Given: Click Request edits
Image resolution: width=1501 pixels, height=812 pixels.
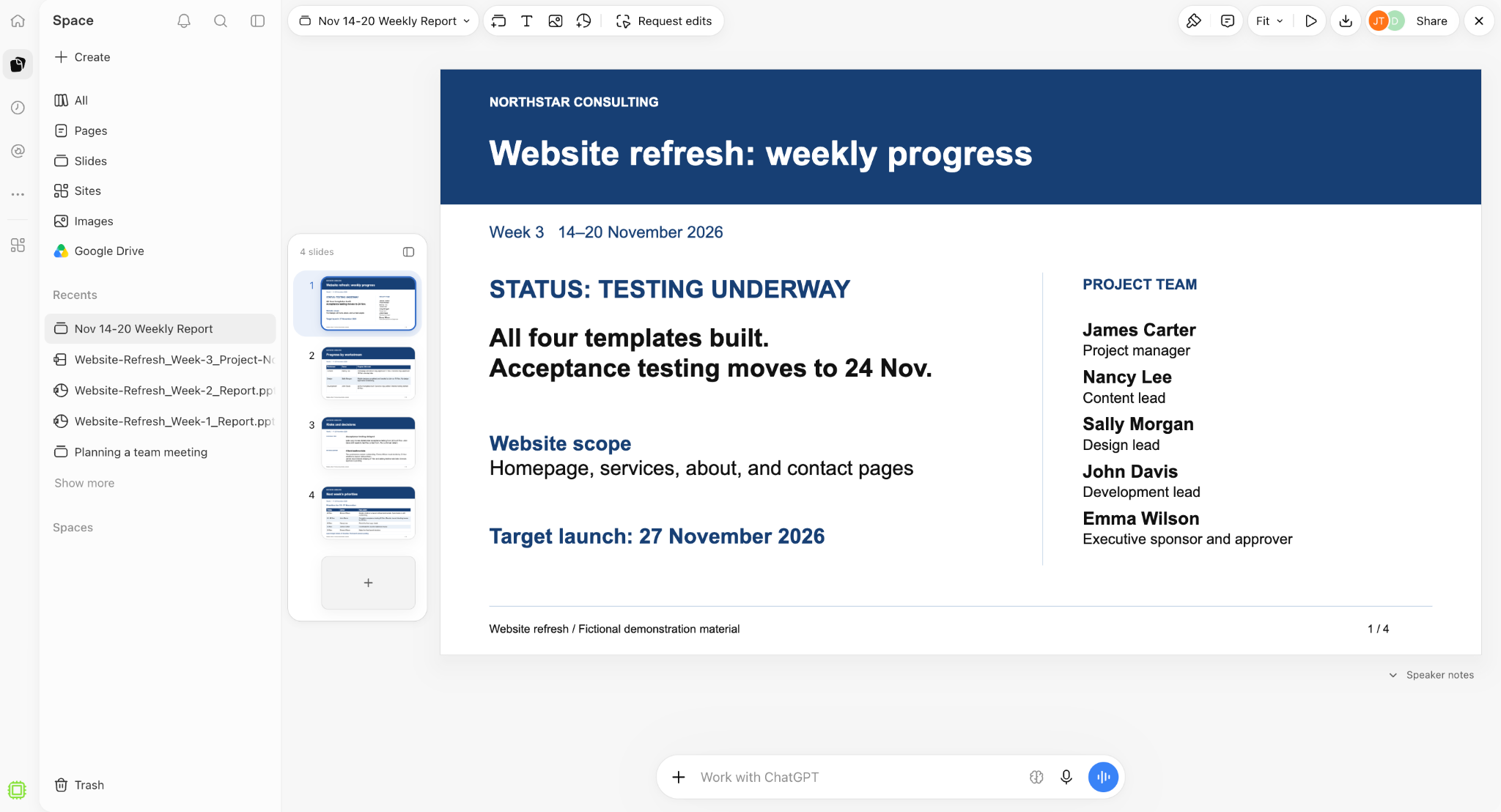Looking at the screenshot, I should click(x=664, y=21).
